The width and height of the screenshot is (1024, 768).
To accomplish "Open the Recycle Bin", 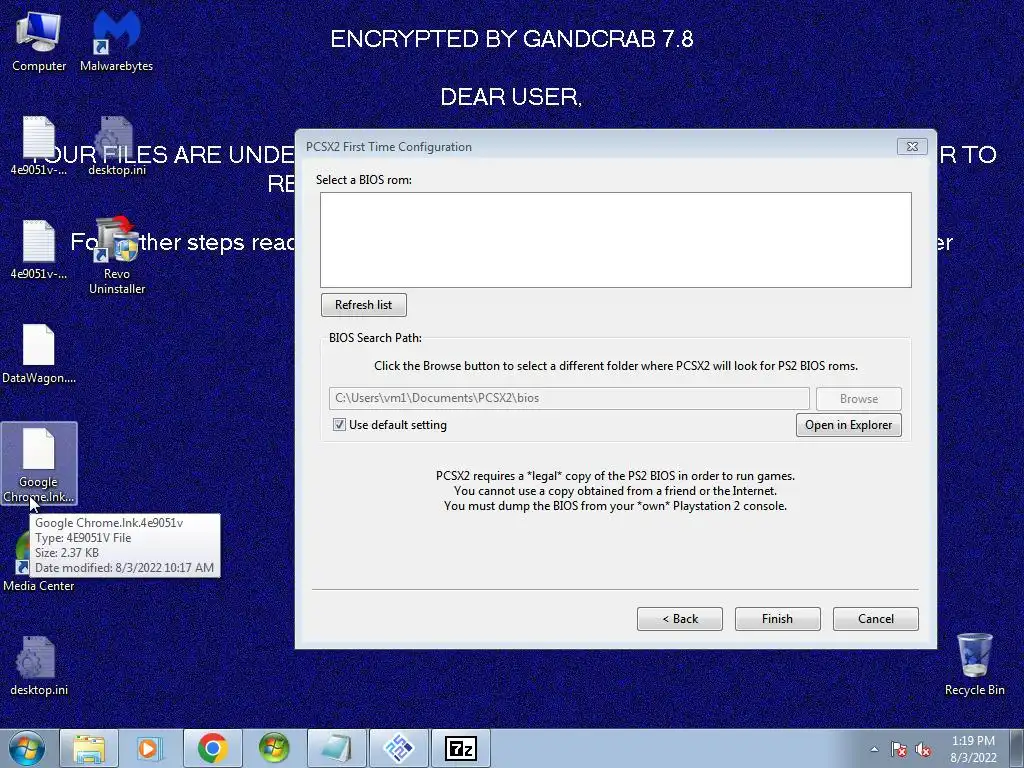I will (x=974, y=665).
